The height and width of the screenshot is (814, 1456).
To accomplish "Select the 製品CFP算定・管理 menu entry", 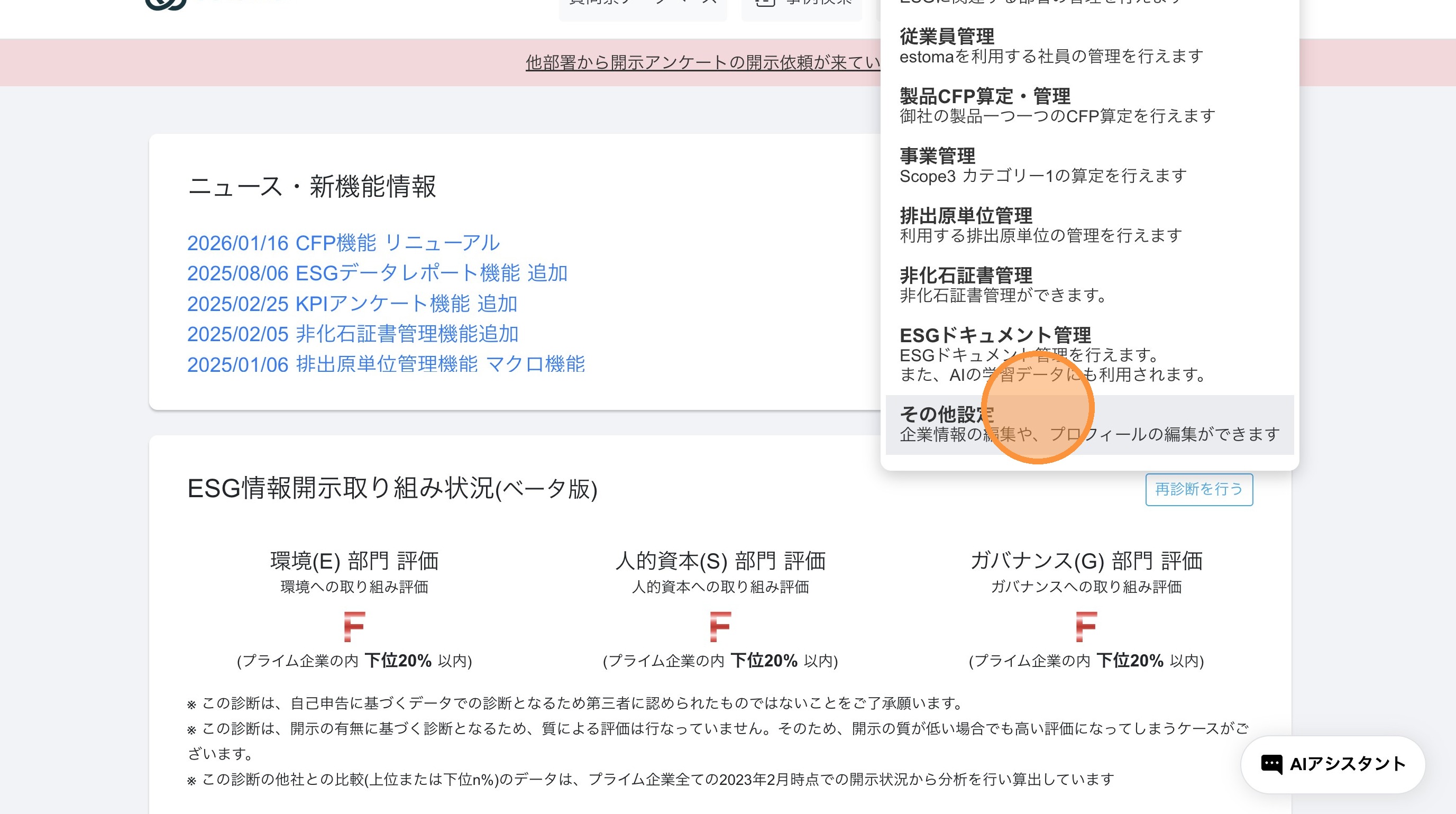I will tap(1089, 106).
